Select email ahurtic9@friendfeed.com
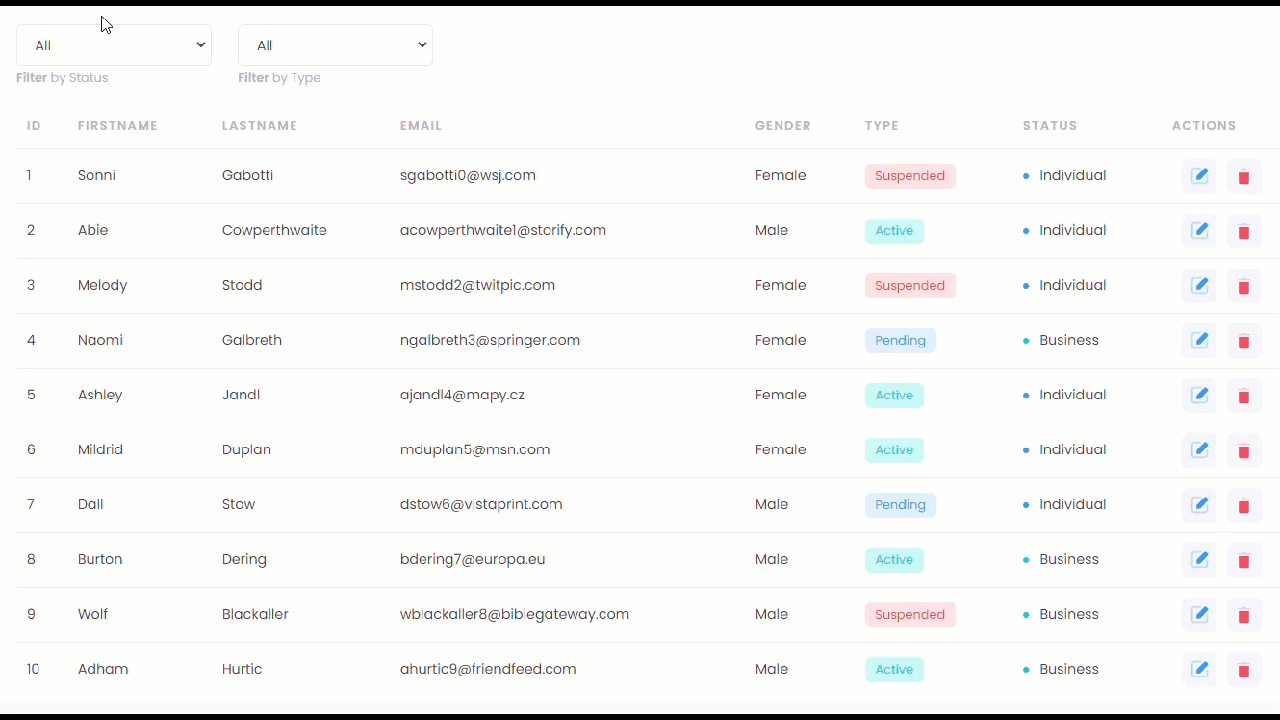 coord(488,670)
